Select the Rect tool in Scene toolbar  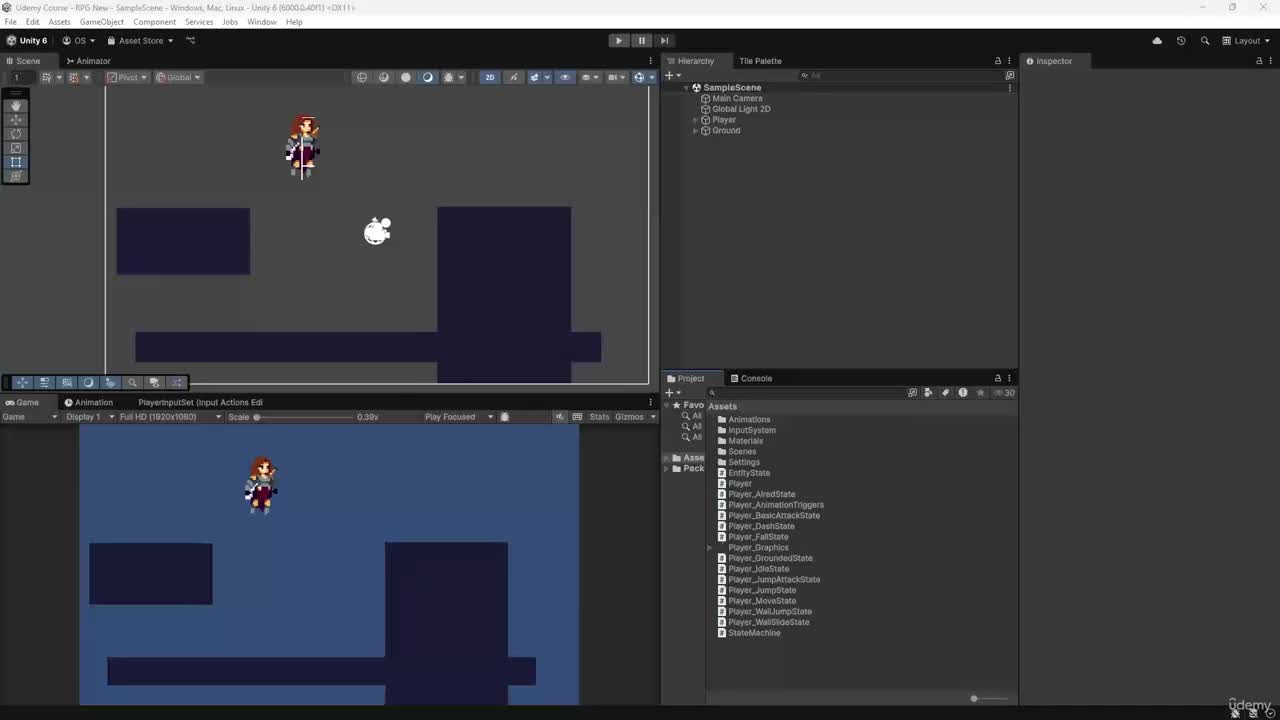(x=16, y=162)
